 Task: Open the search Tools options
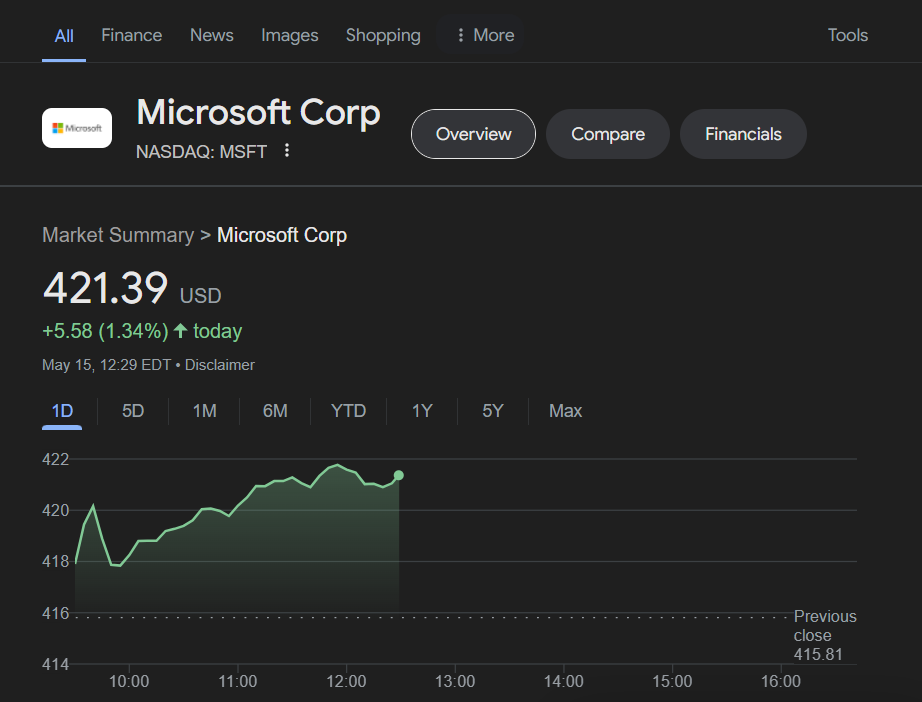(x=847, y=35)
